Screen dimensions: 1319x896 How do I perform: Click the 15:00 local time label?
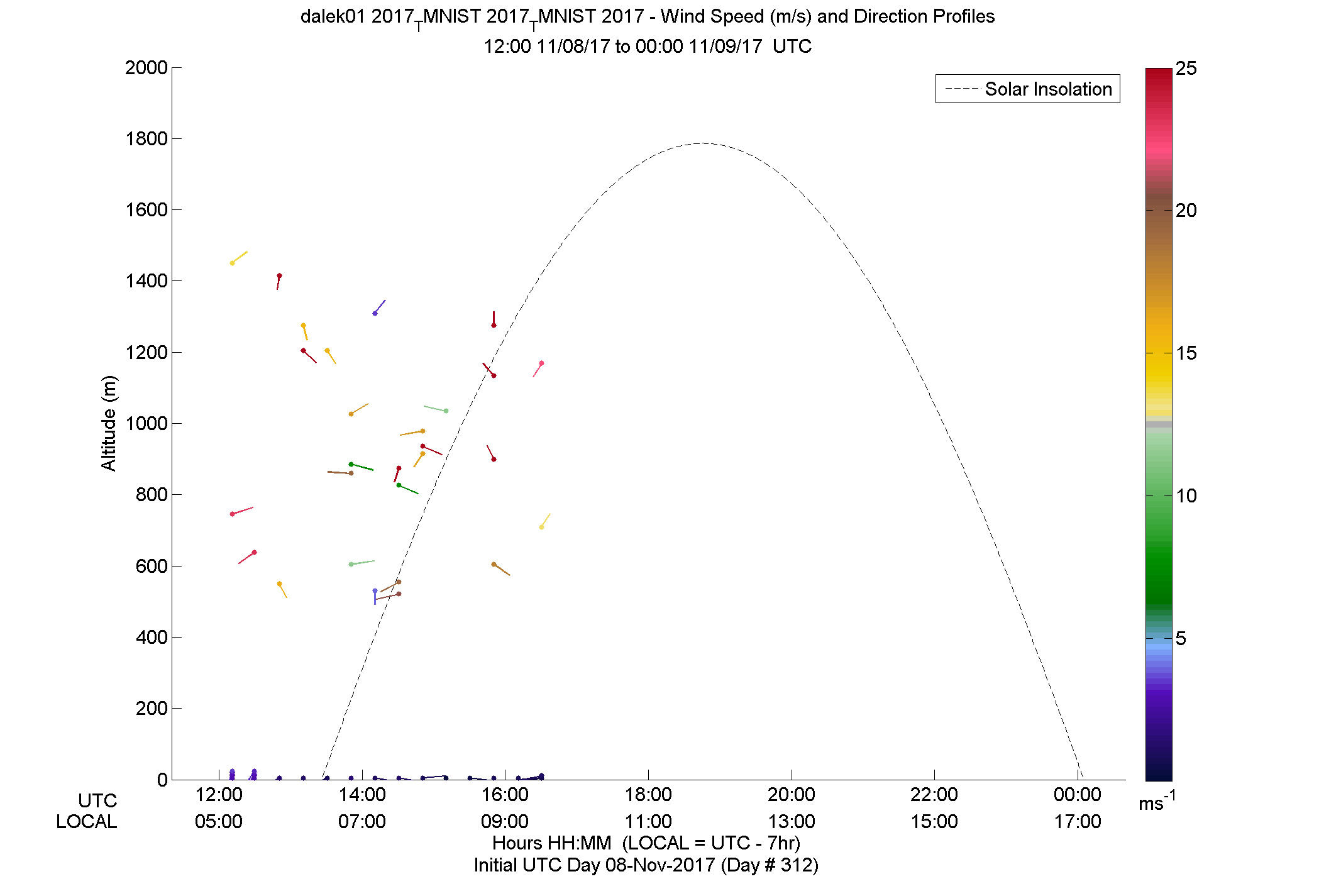pos(934,821)
